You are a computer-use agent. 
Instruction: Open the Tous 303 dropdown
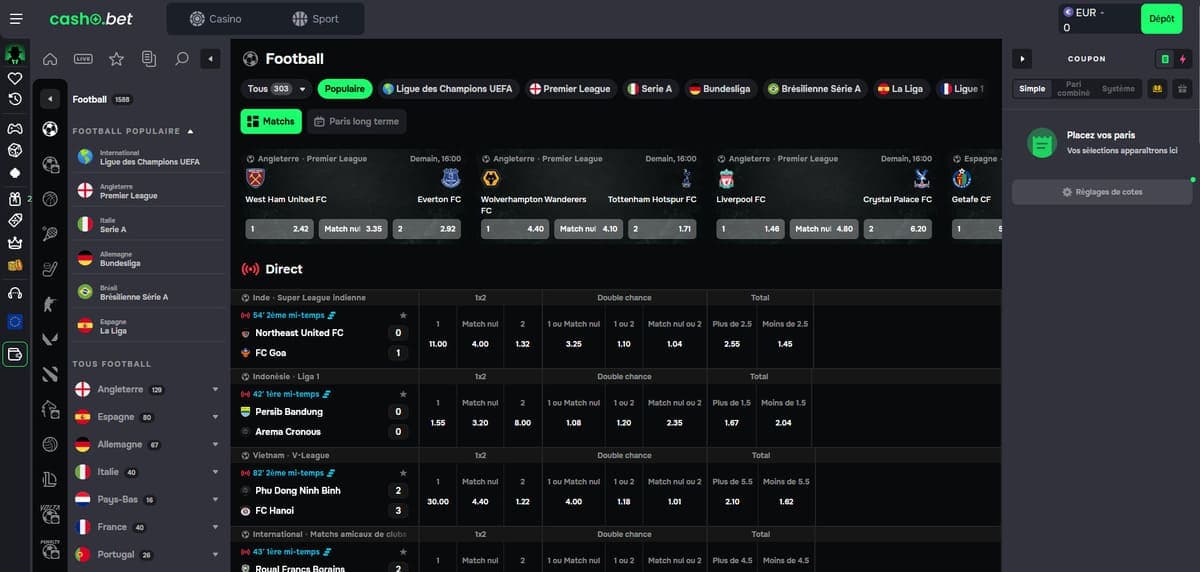(x=277, y=89)
